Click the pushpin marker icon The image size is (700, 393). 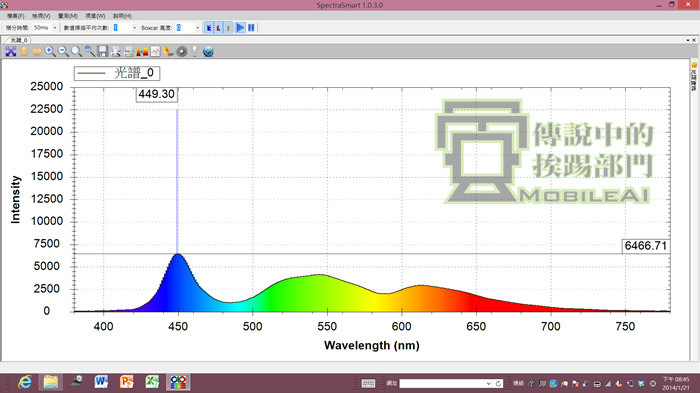point(168,51)
